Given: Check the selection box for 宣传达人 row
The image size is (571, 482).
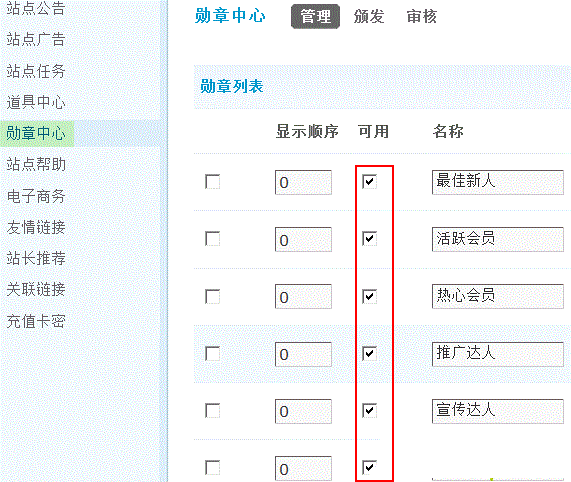Looking at the screenshot, I should tap(212, 410).
